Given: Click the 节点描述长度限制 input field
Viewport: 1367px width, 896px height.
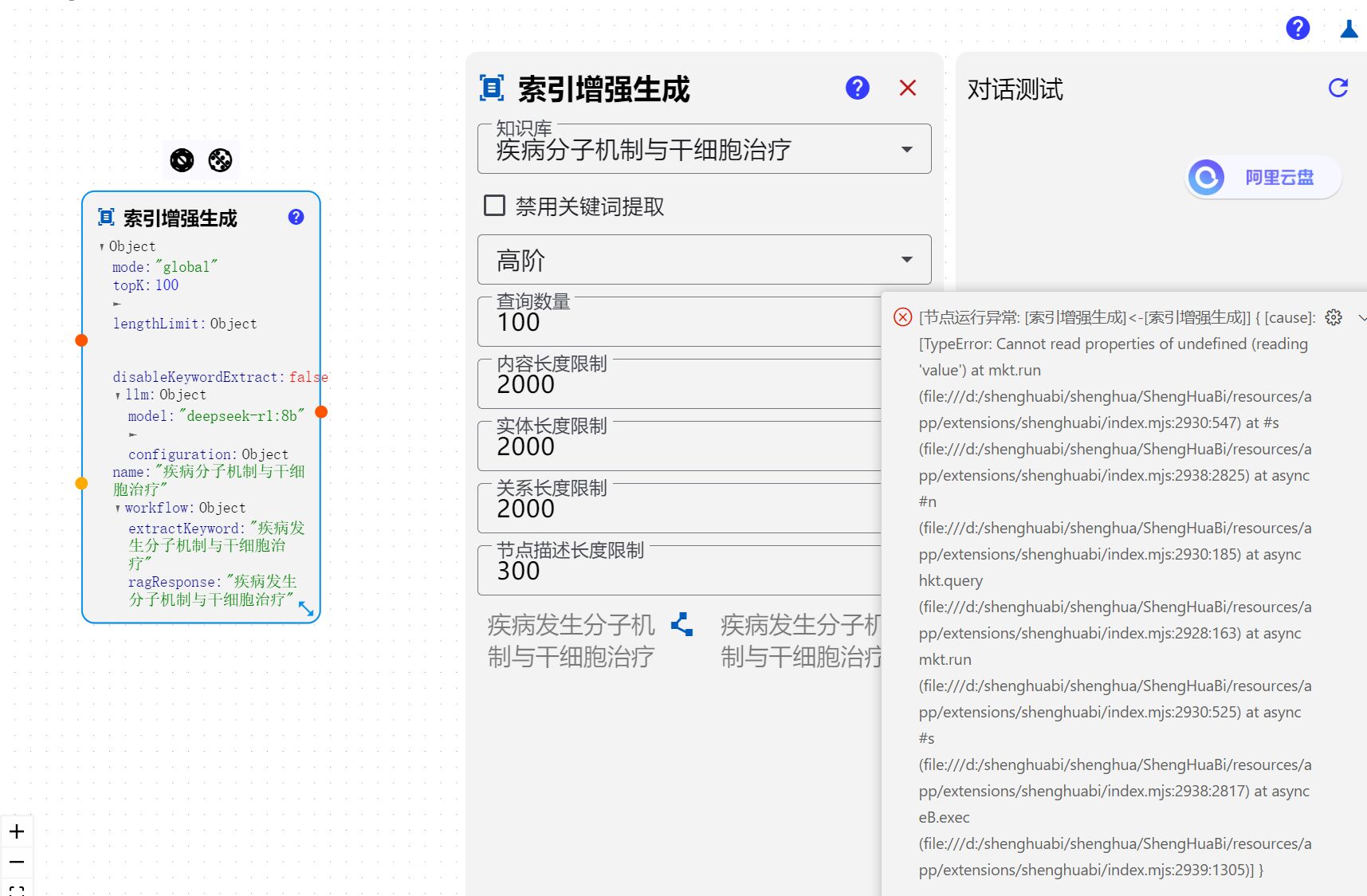Looking at the screenshot, I should 679,572.
